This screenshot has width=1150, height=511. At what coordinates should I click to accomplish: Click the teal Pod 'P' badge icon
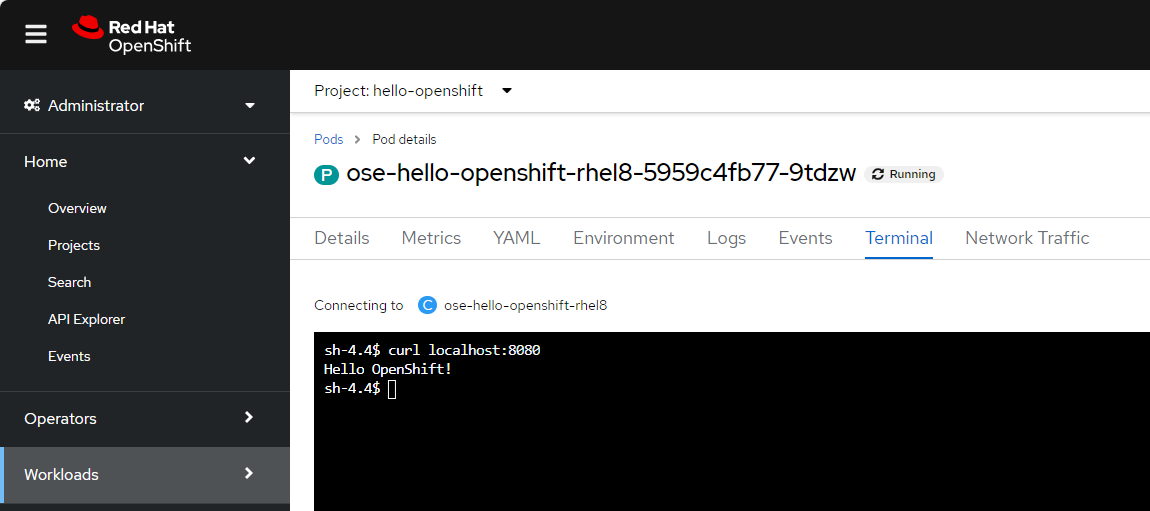(326, 174)
